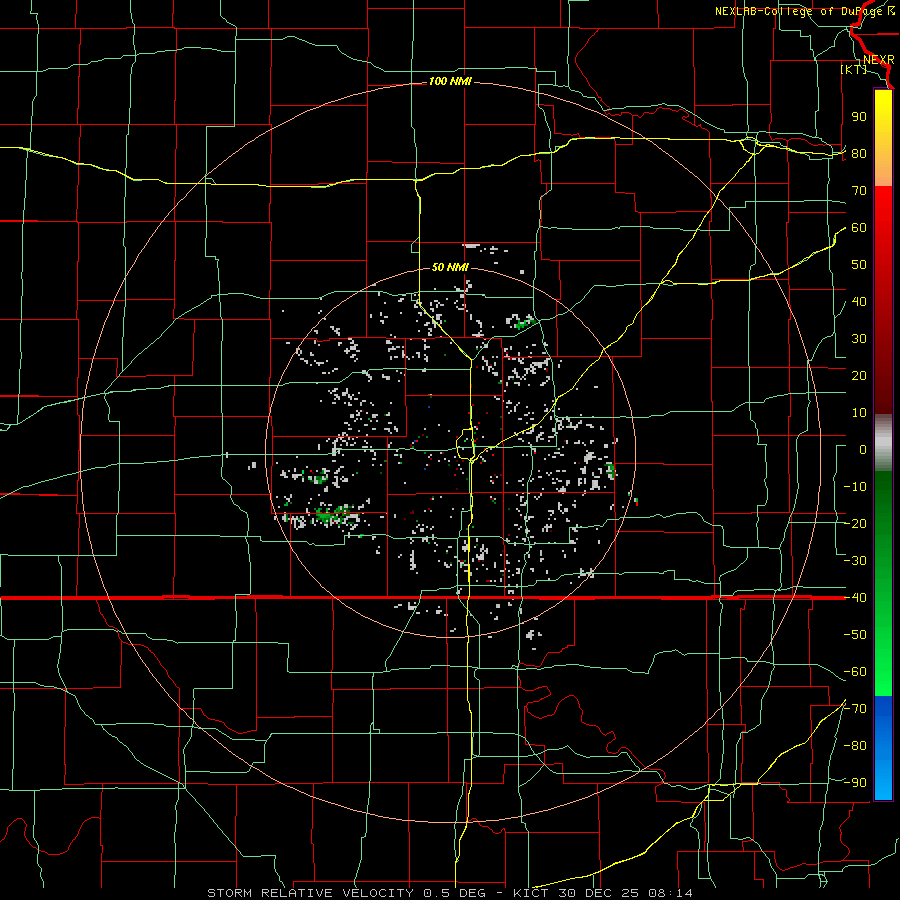
Task: Click the [KT] units label above the scale
Action: (854, 69)
